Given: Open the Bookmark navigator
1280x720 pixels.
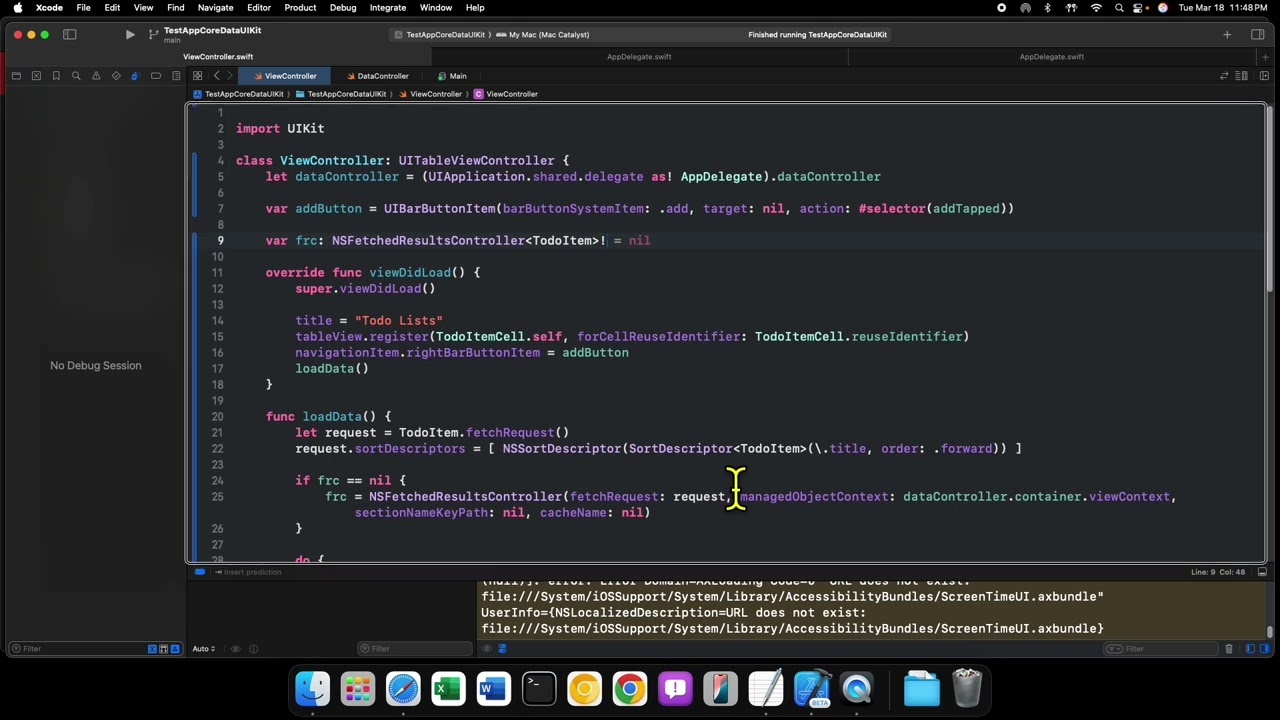Looking at the screenshot, I should tap(56, 76).
